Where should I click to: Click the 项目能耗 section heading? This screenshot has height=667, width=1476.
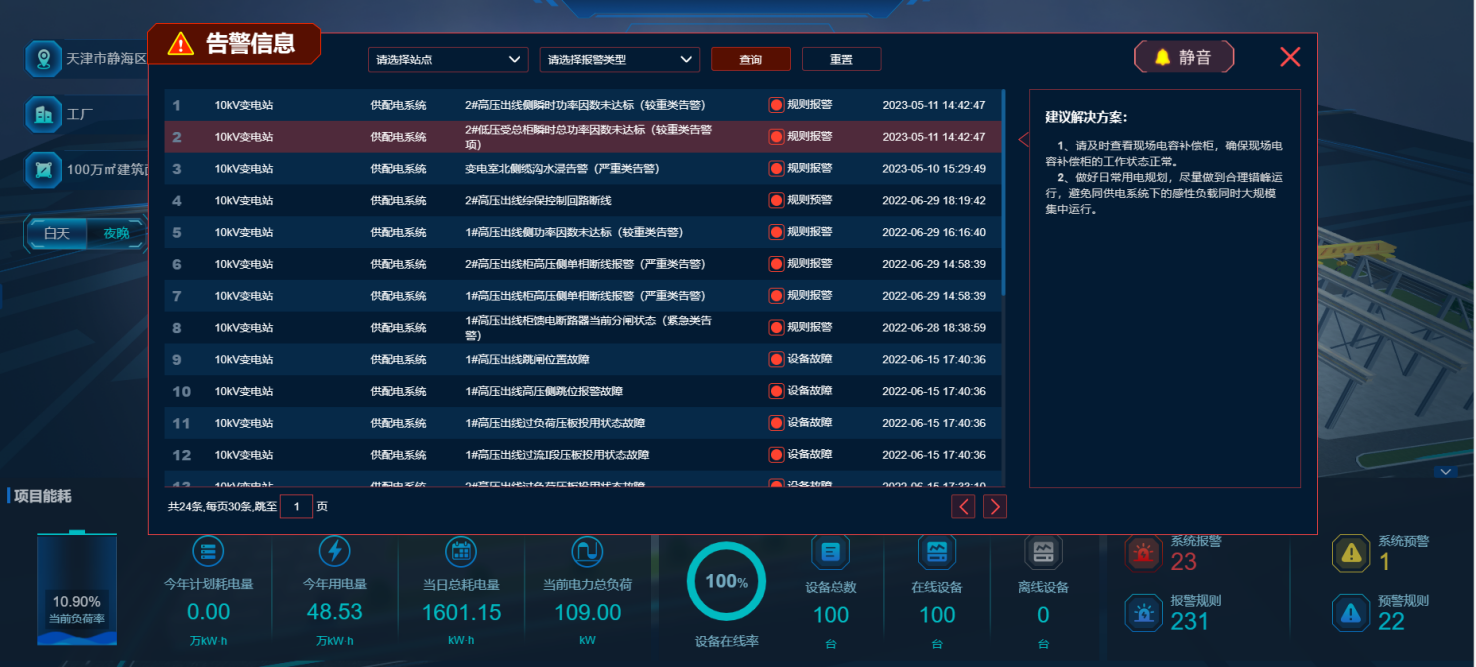(42, 496)
